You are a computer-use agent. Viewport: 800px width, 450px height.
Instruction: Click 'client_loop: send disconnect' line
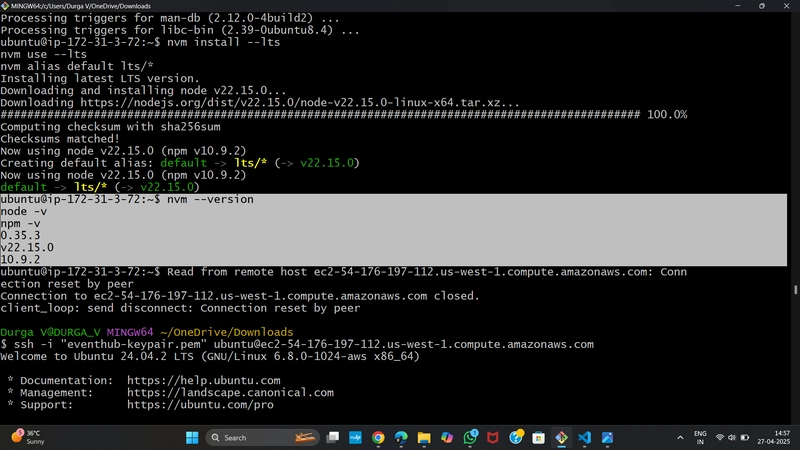tap(180, 308)
